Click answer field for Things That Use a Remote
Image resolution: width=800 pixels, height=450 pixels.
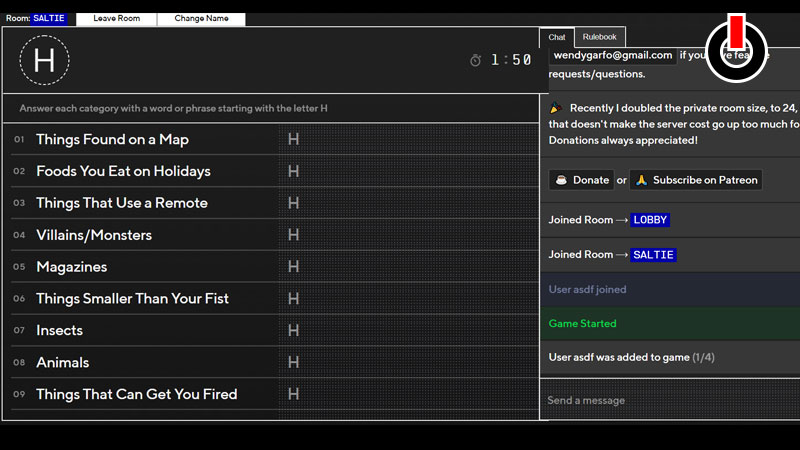click(x=408, y=203)
